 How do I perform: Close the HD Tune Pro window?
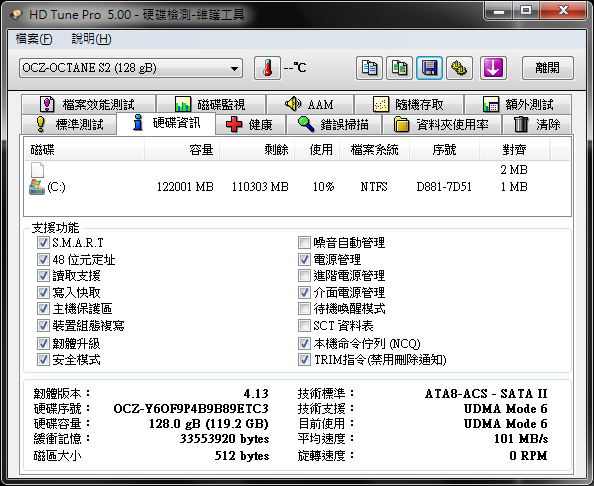coord(563,11)
